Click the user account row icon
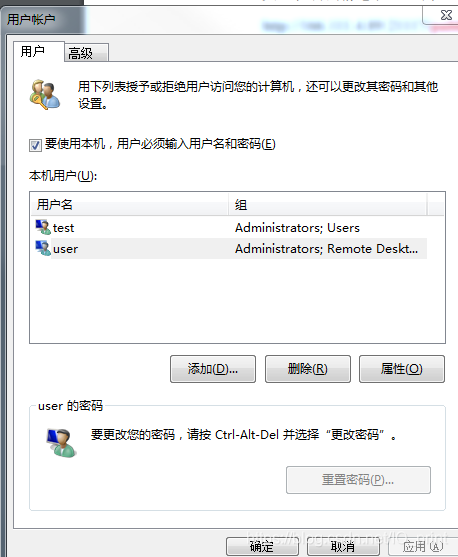This screenshot has height=557, width=458. (43, 248)
